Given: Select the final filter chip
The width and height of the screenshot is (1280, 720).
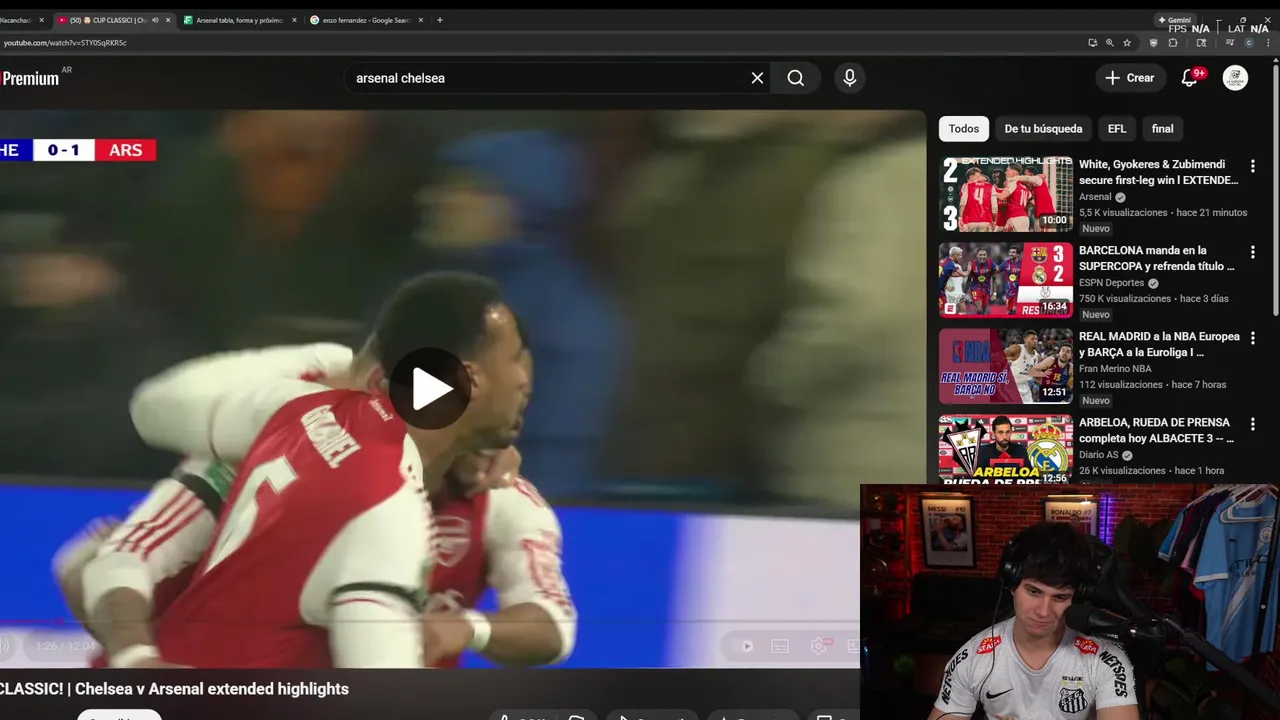Looking at the screenshot, I should (1162, 129).
